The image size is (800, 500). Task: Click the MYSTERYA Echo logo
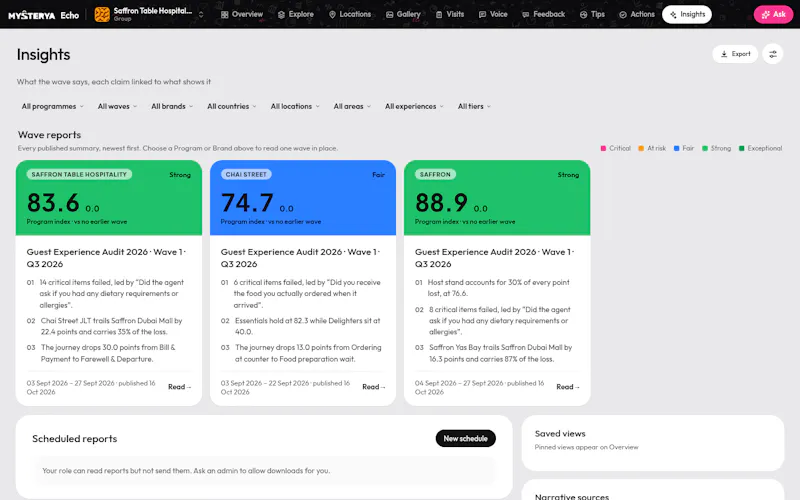43,15
